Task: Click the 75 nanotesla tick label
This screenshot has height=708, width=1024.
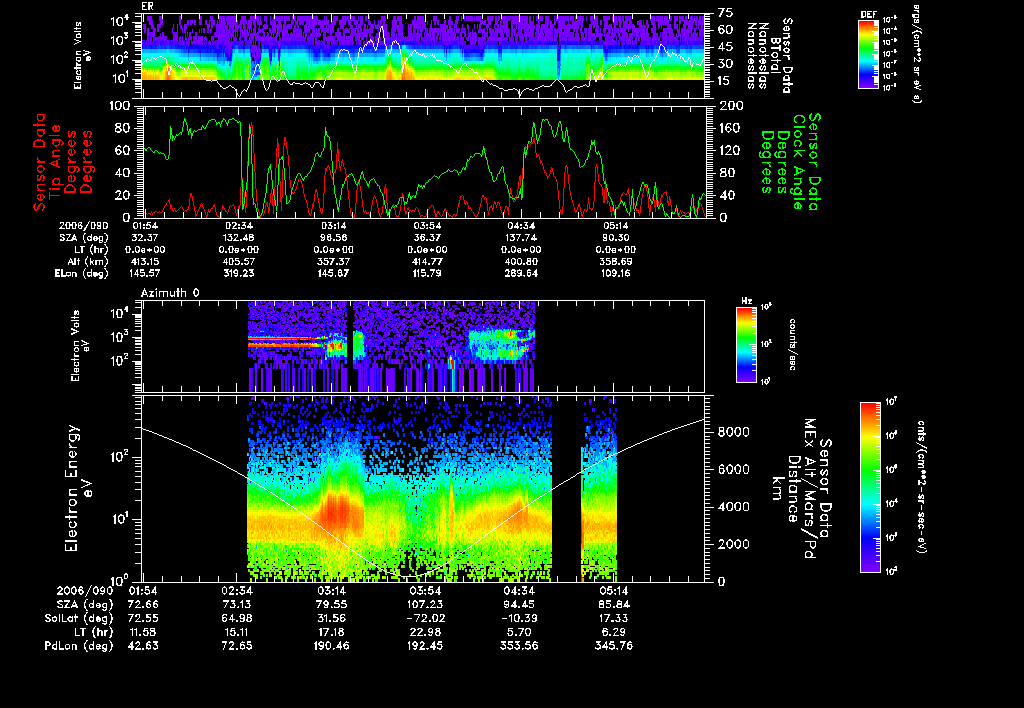Action: point(726,13)
